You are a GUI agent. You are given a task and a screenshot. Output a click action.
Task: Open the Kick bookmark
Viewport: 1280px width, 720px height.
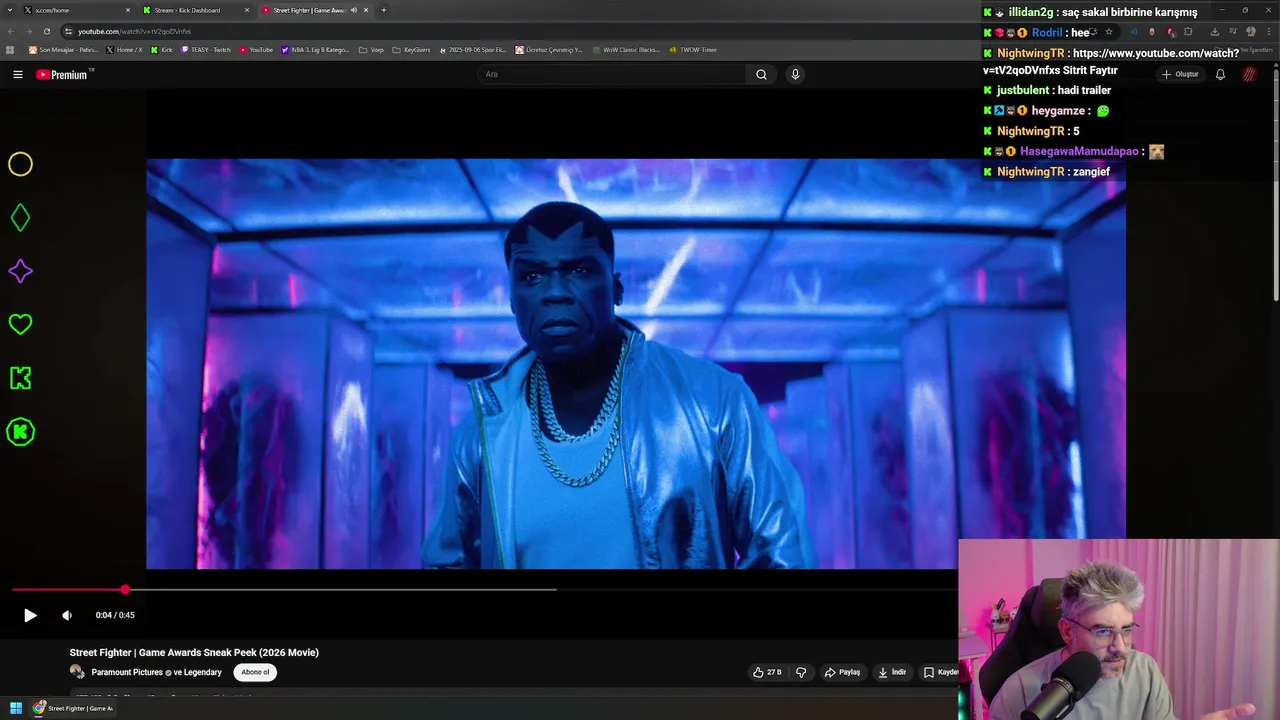[162, 49]
